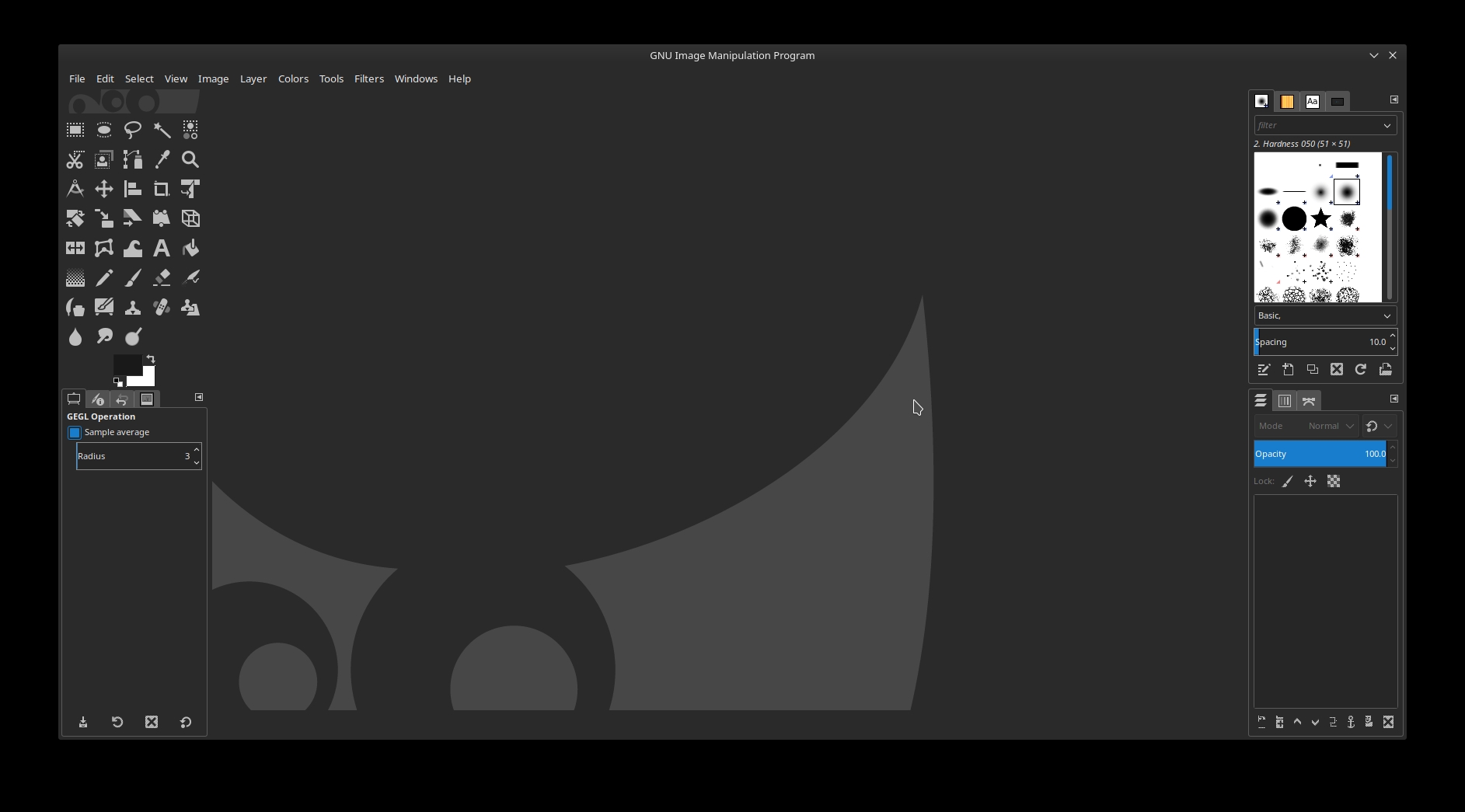Select the Warp Transform tool

pyautogui.click(x=133, y=248)
